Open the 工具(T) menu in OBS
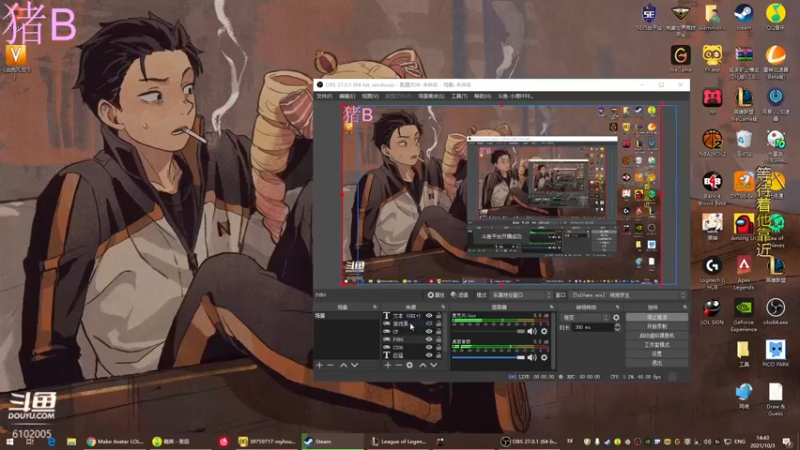800x450 pixels. pos(459,96)
